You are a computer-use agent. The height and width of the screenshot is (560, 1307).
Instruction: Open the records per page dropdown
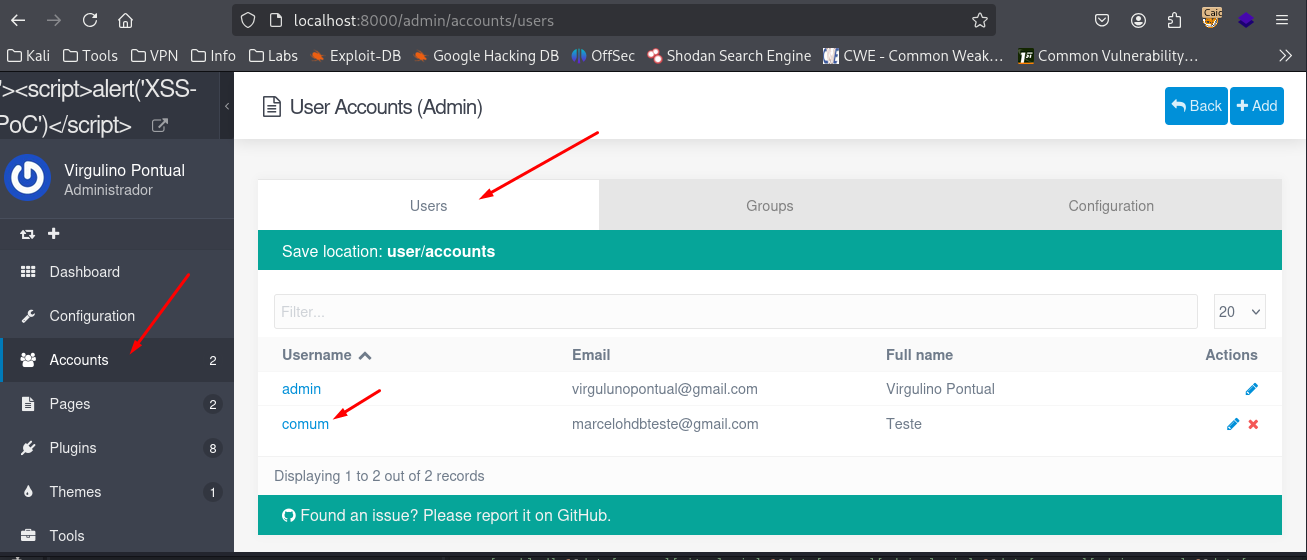(x=1239, y=312)
